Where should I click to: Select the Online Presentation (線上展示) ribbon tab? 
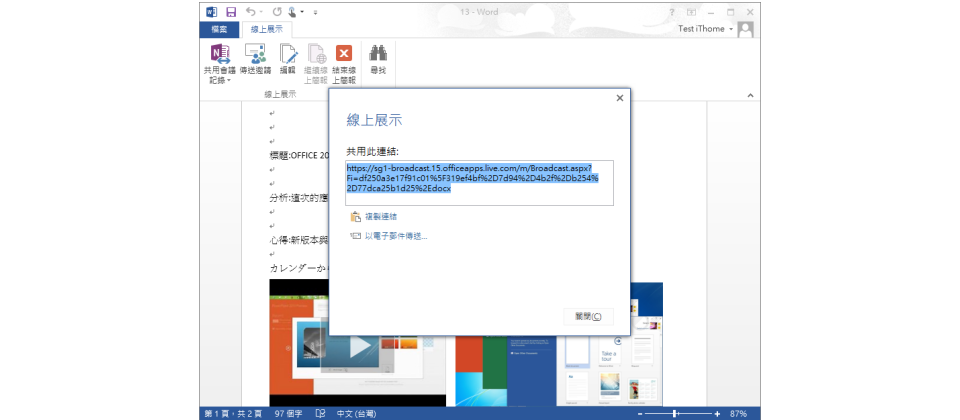point(266,29)
